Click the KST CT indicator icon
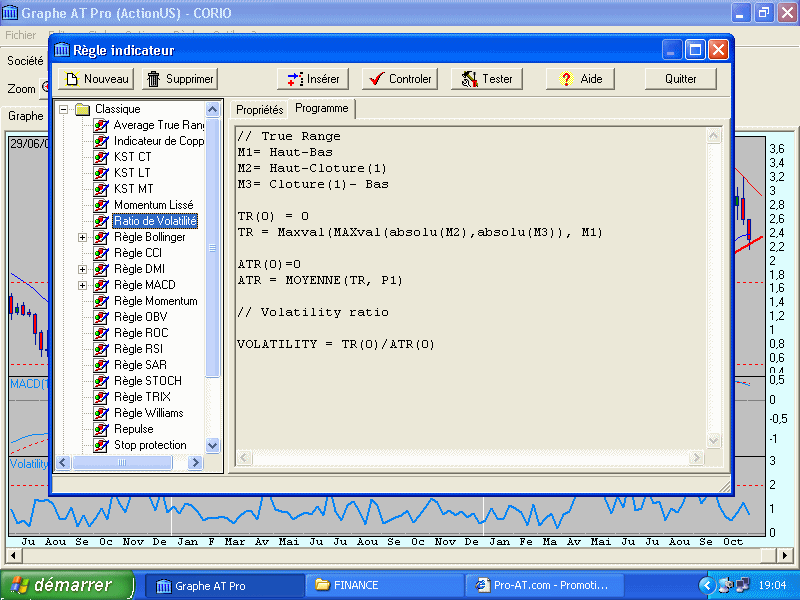800x600 pixels. coord(101,157)
